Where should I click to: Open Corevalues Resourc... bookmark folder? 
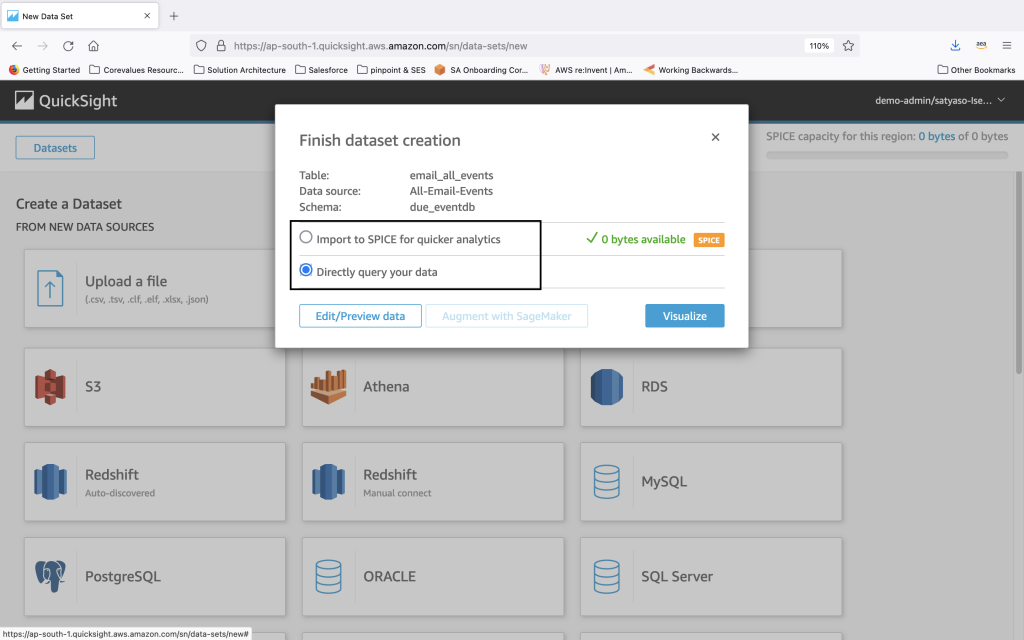(x=136, y=70)
